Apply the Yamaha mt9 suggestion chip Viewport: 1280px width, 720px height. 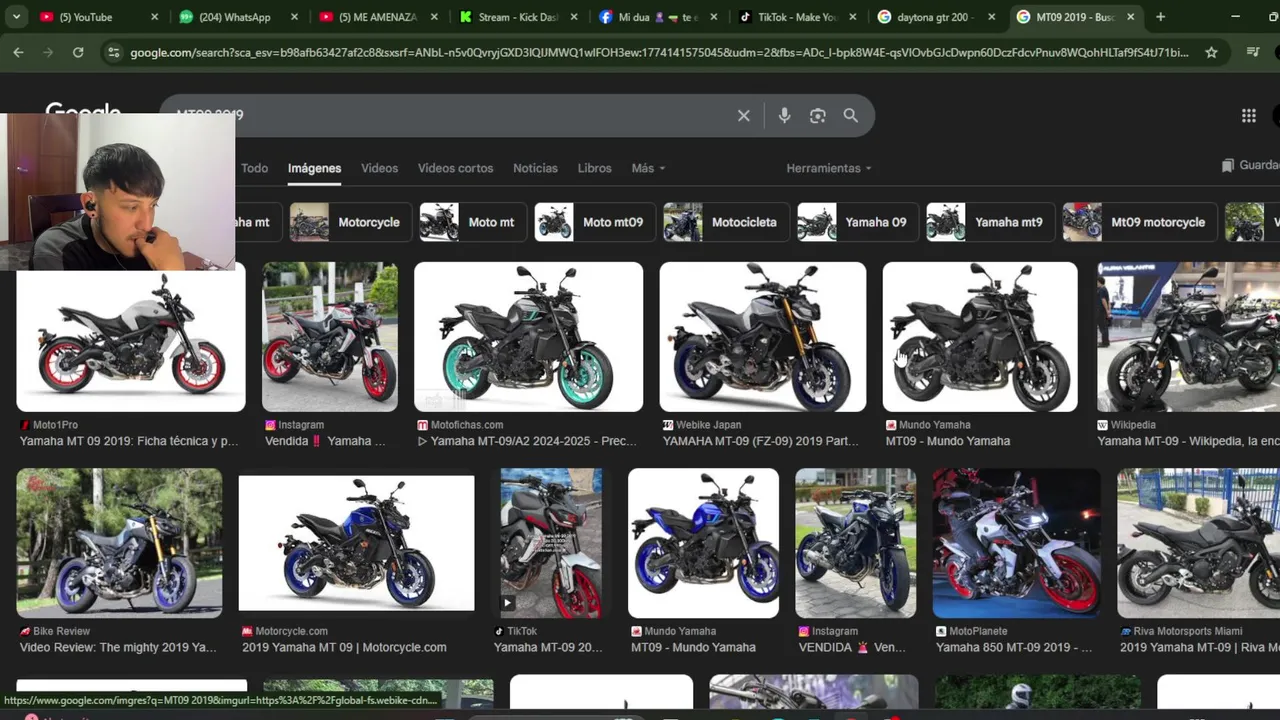pos(988,222)
